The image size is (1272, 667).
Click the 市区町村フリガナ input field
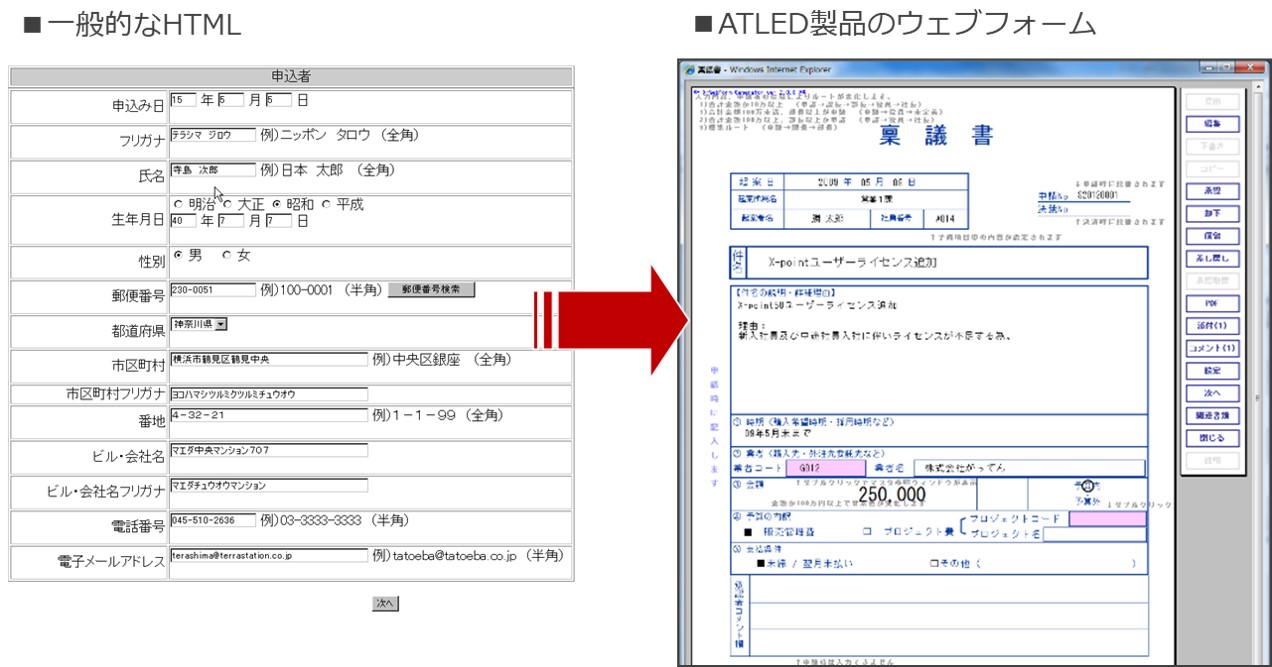click(269, 394)
